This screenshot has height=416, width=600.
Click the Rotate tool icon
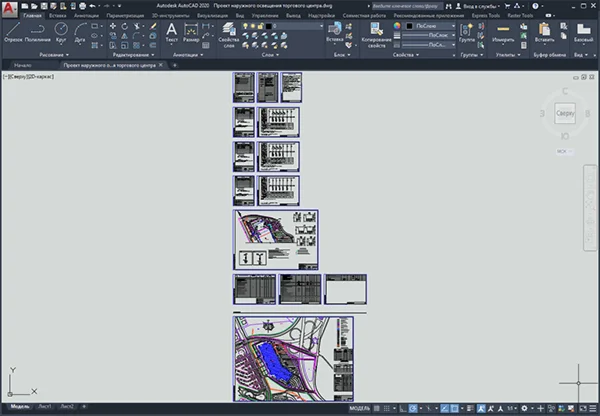(x=124, y=26)
